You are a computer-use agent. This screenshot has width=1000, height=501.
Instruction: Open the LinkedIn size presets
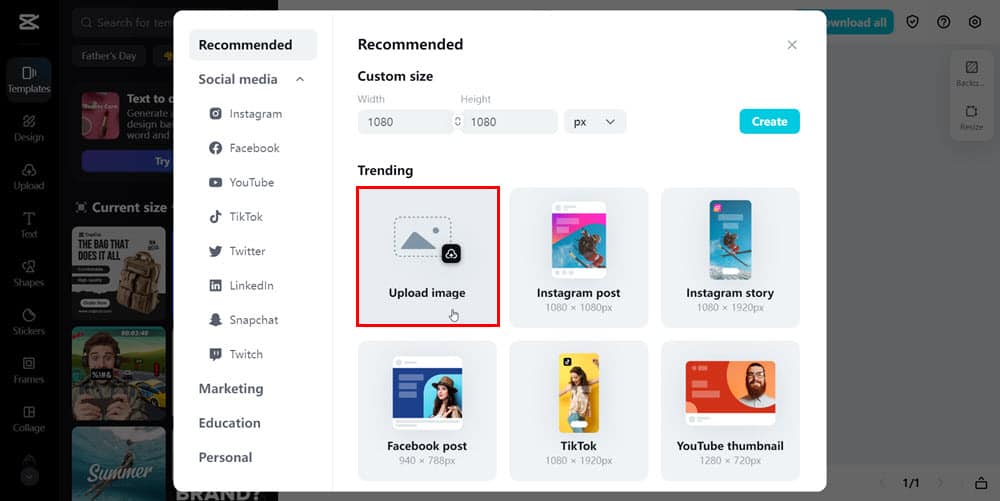(241, 286)
